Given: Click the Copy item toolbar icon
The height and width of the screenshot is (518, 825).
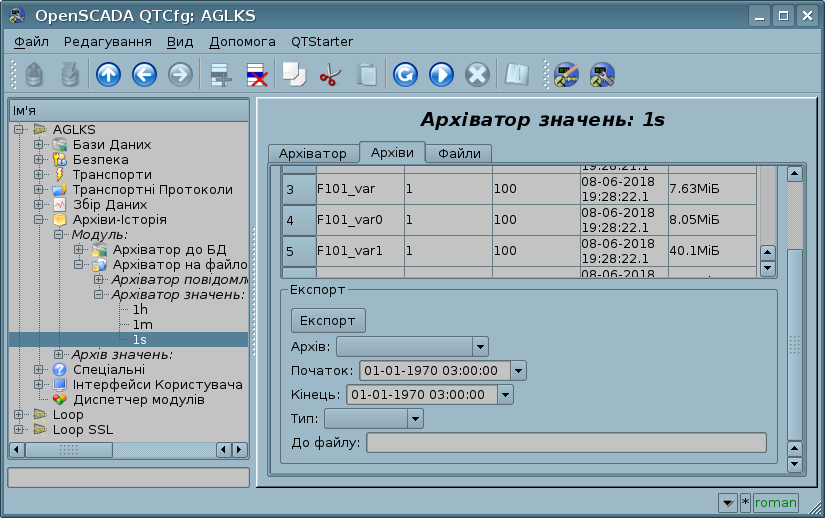Looking at the screenshot, I should click(294, 74).
